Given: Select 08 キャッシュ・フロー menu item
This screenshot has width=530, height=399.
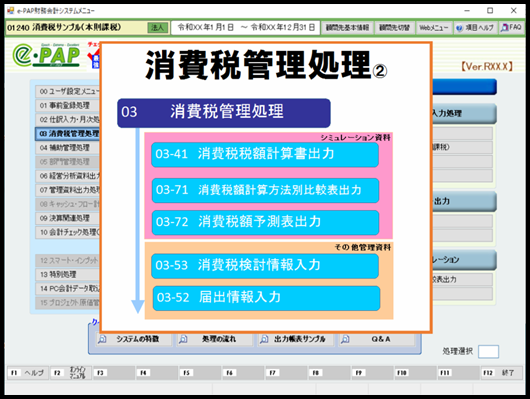Looking at the screenshot, I should (x=68, y=204).
